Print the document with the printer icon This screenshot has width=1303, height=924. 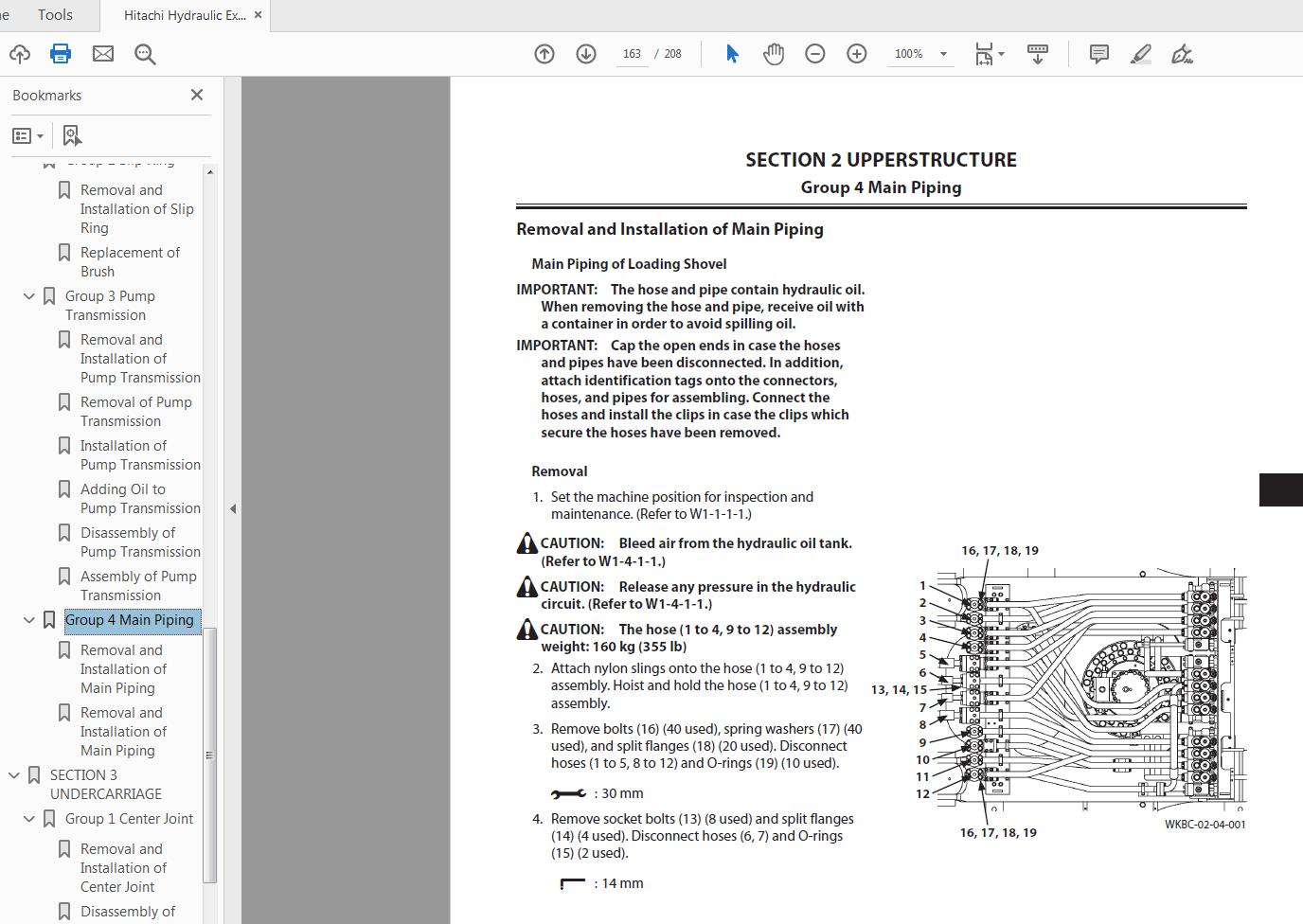[x=61, y=54]
